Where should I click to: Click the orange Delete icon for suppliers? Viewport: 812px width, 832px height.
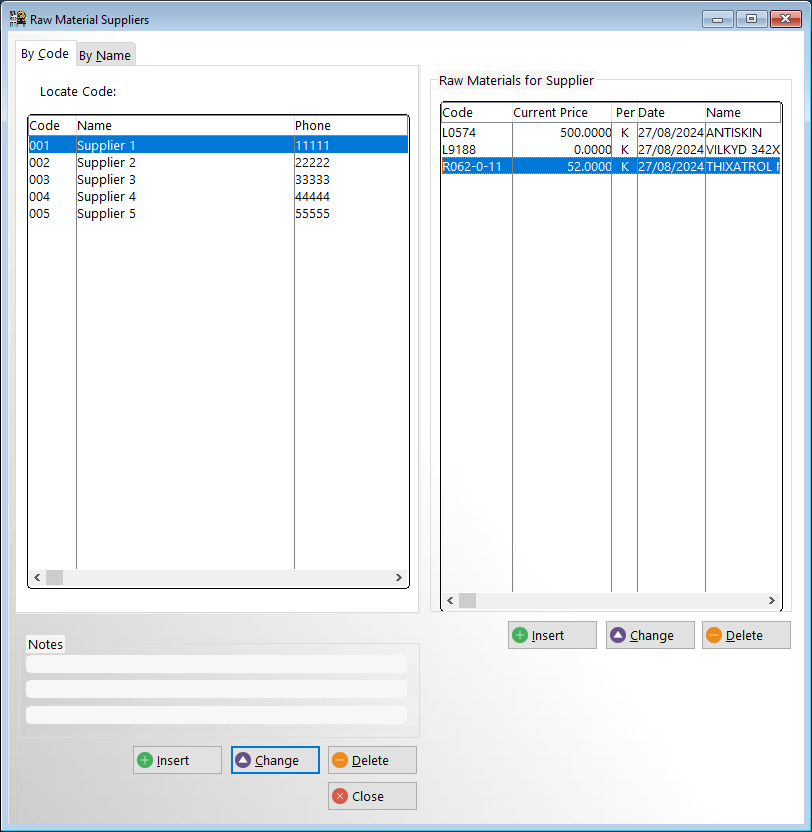coord(340,760)
